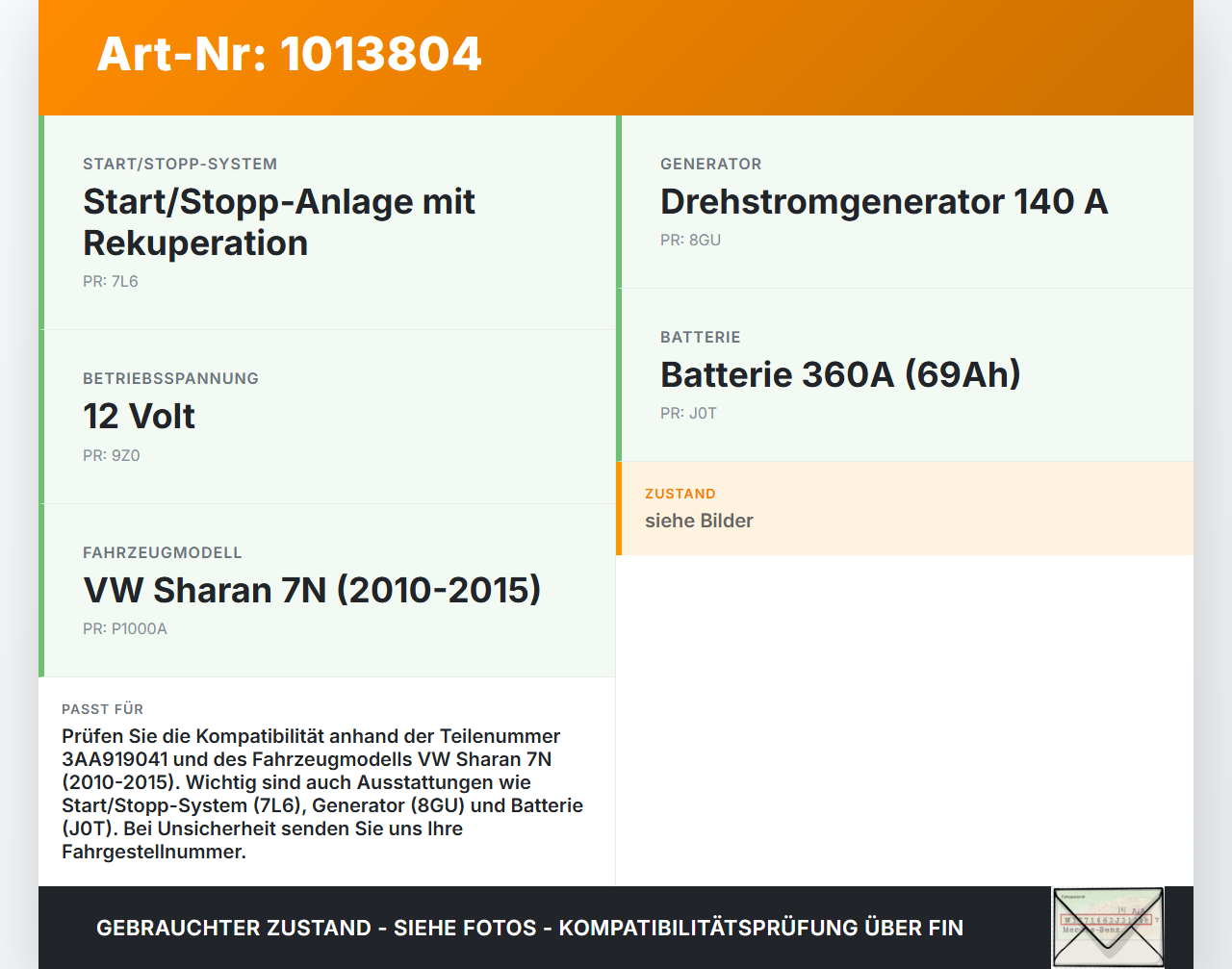Click the Drehstromgenerator 140 A panel
This screenshot has height=969, width=1232.
[905, 202]
